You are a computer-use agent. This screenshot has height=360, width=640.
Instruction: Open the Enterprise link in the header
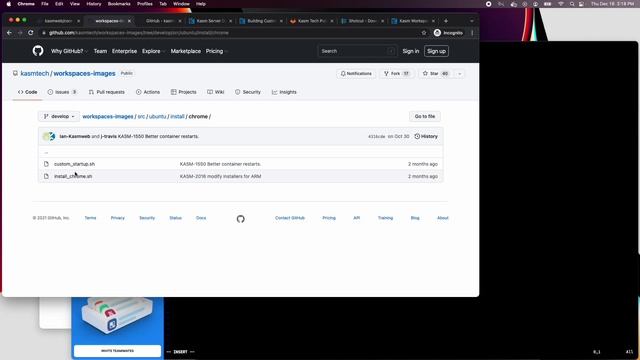click(x=124, y=51)
